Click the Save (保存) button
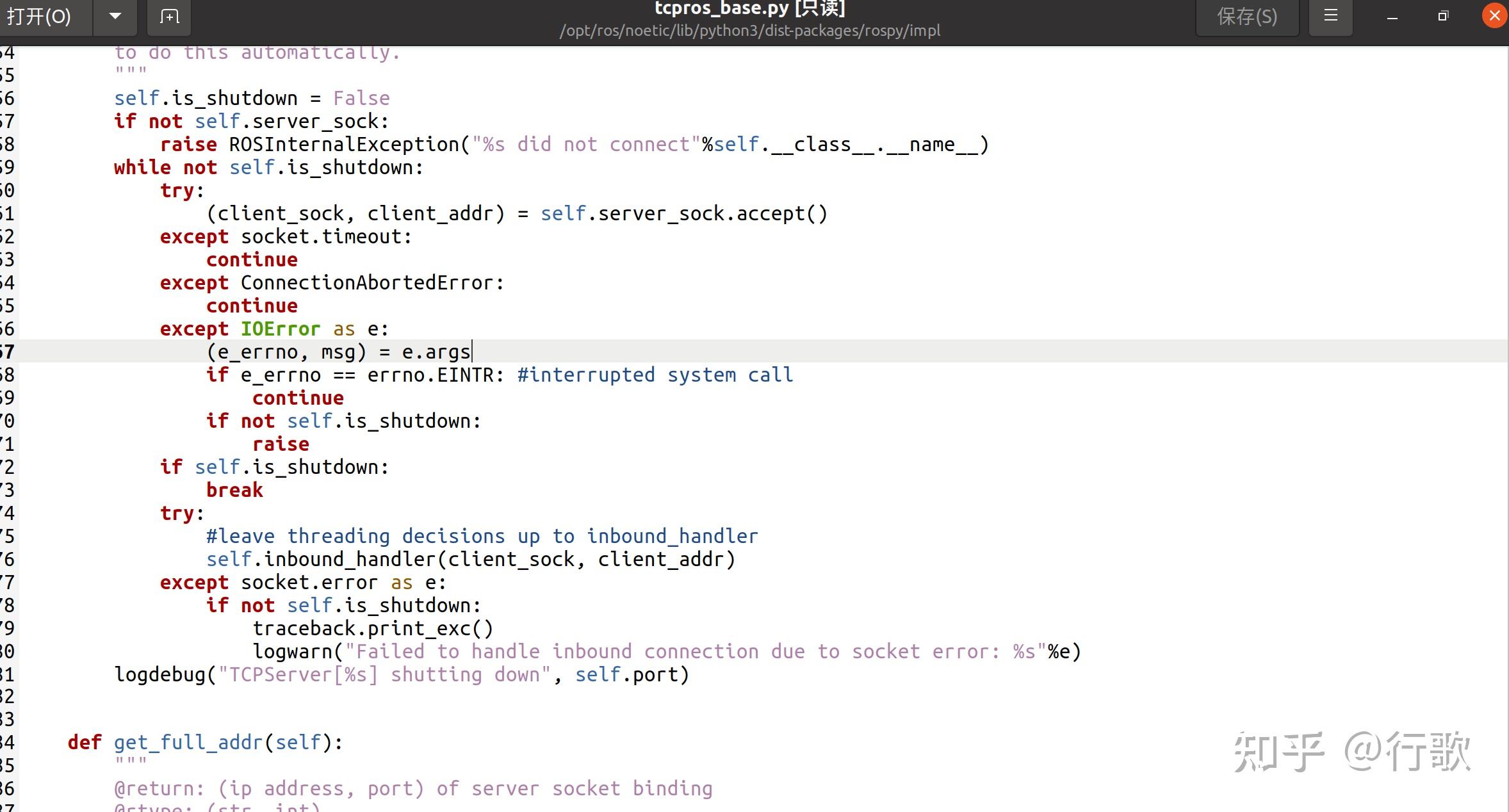The width and height of the screenshot is (1509, 812). pos(1246,17)
